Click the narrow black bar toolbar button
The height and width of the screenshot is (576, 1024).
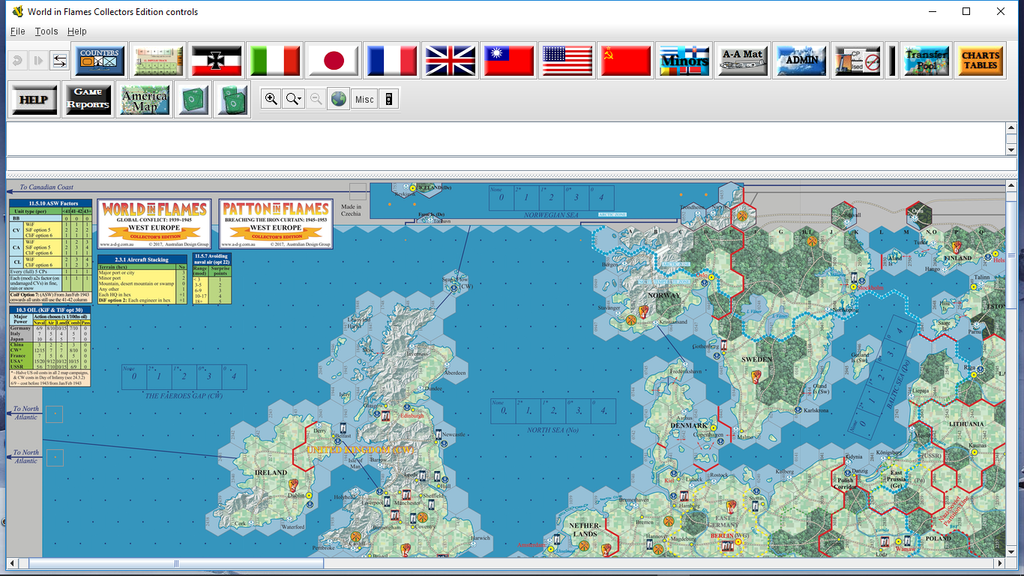(x=891, y=61)
